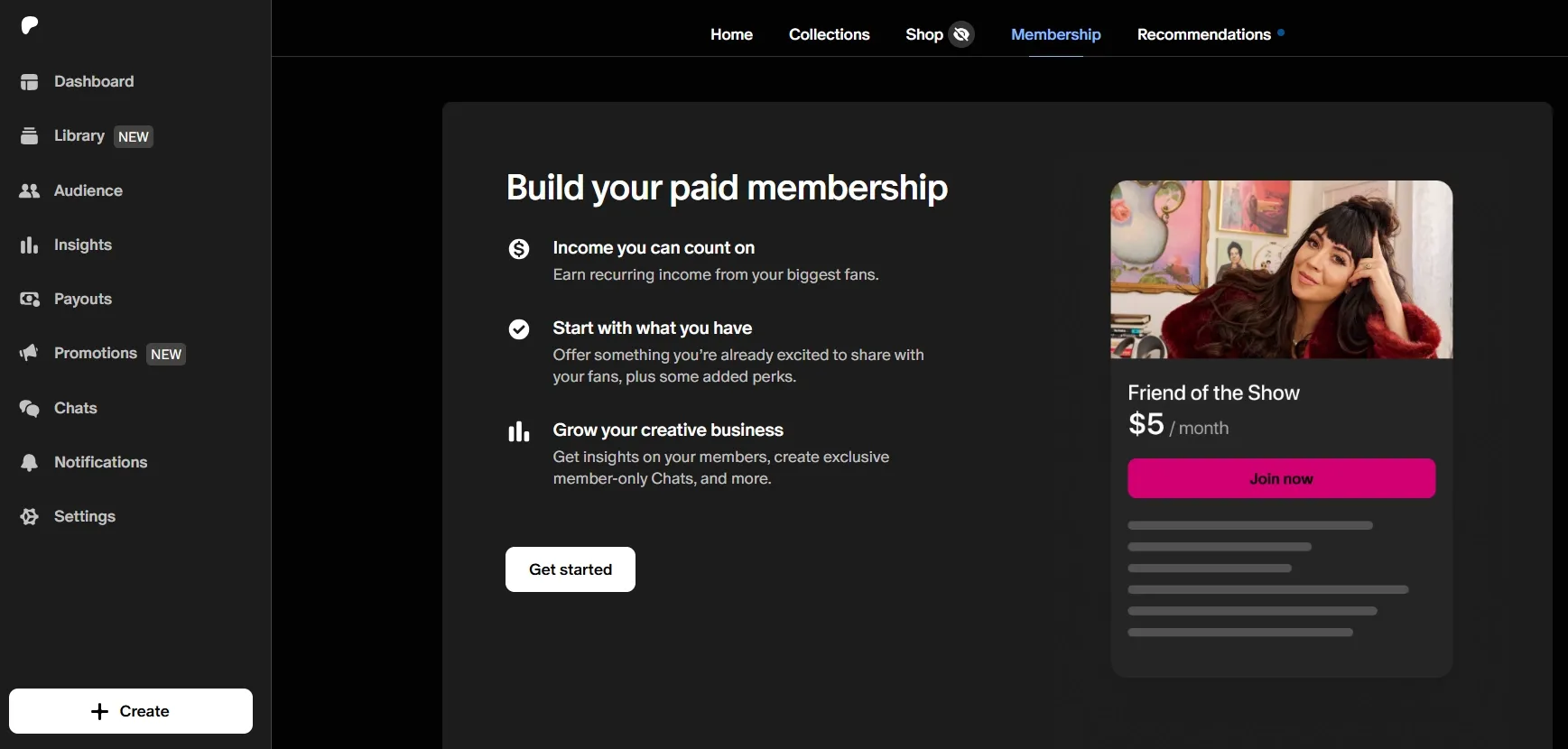Click 'Earn recurring income from your biggest fans.'
Viewport: 1568px width, 749px height.
[716, 274]
